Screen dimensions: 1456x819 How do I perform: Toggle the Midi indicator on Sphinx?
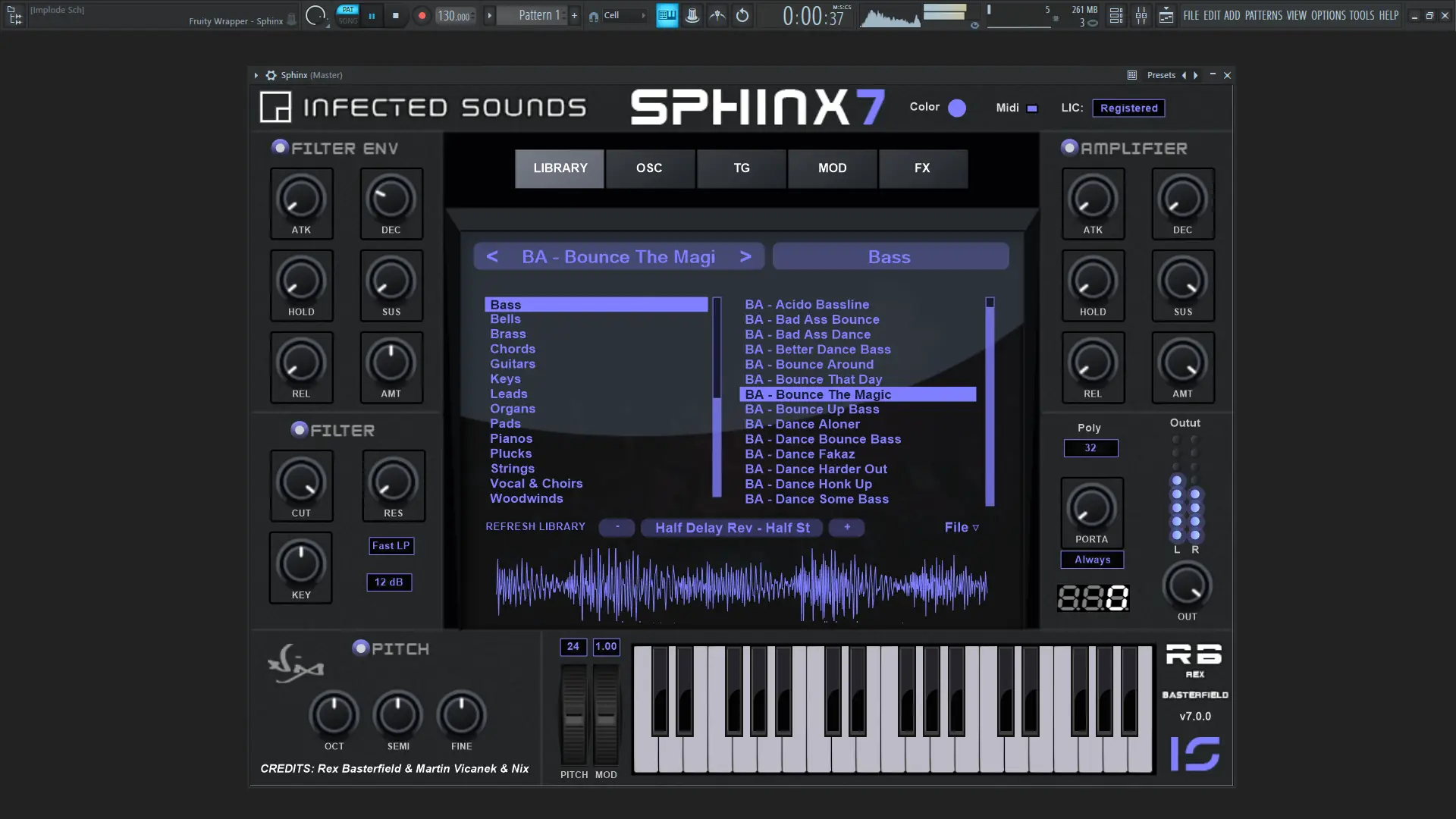[x=1031, y=108]
